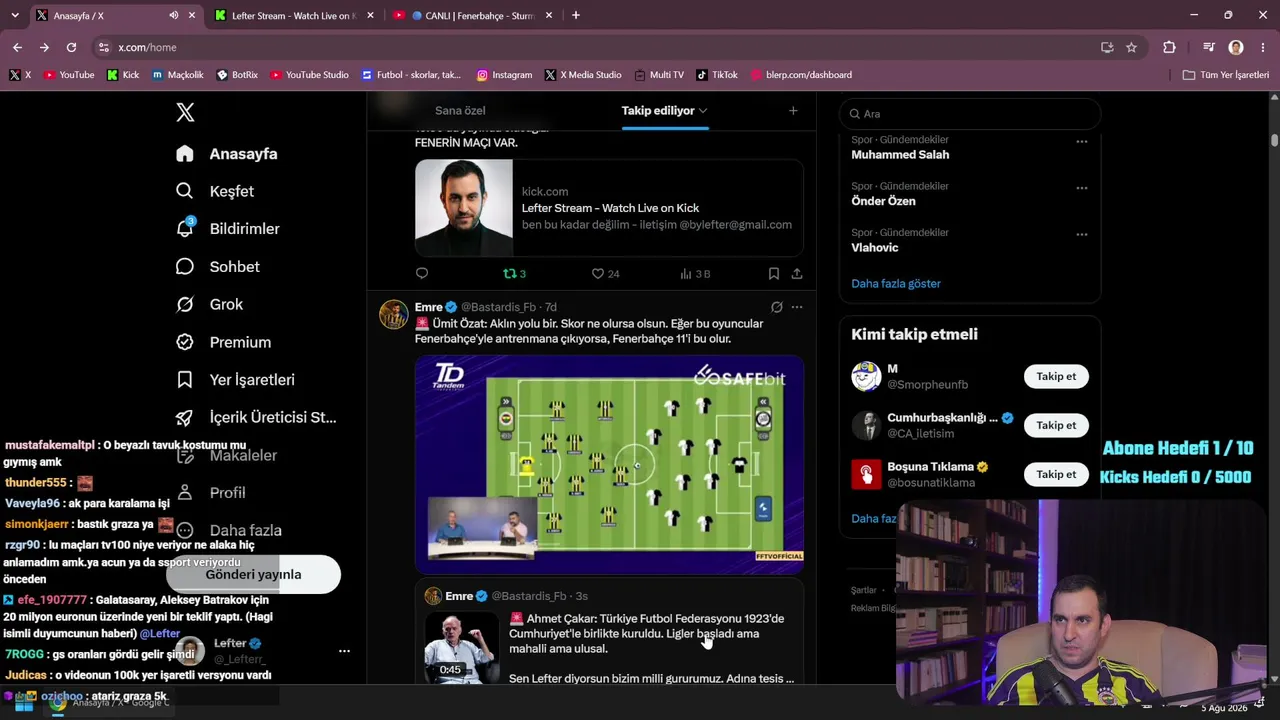Open options for Önder Özen trend
This screenshot has height=720, width=1280.
(1081, 188)
